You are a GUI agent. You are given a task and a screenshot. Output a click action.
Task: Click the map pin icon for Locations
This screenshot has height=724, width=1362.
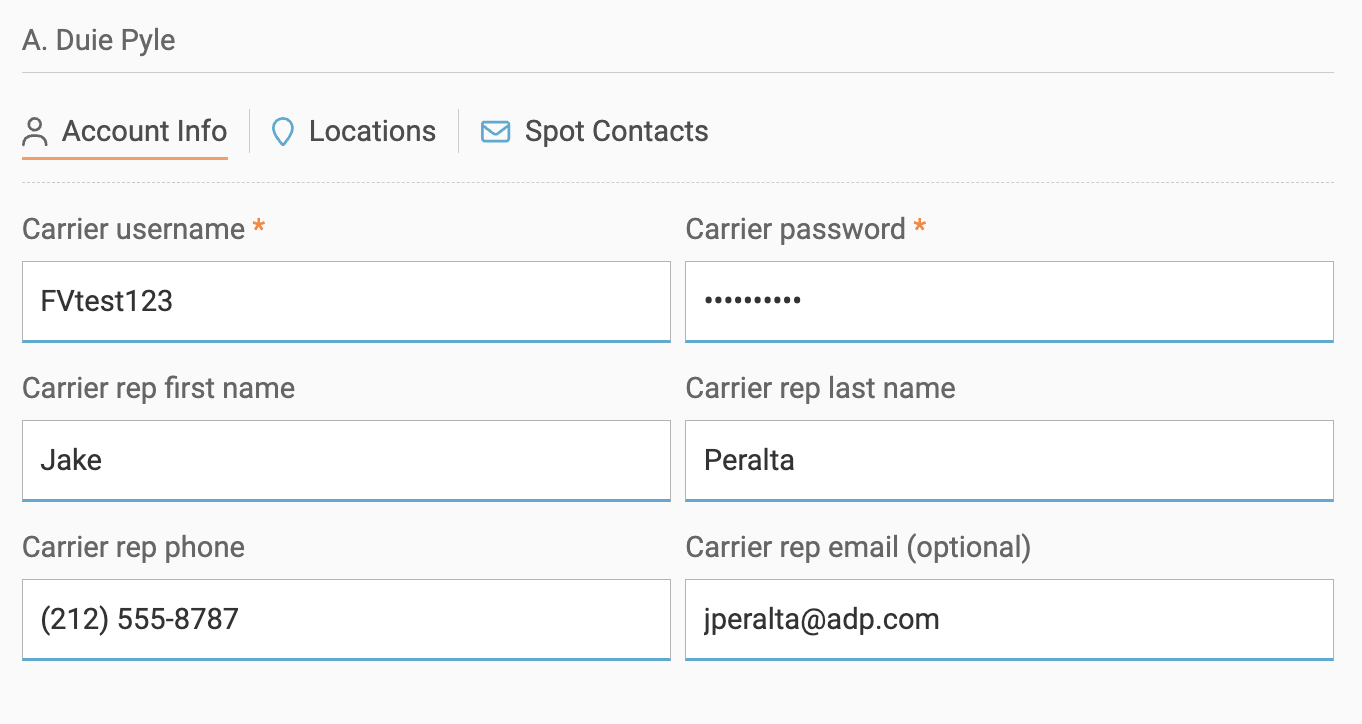click(x=283, y=132)
